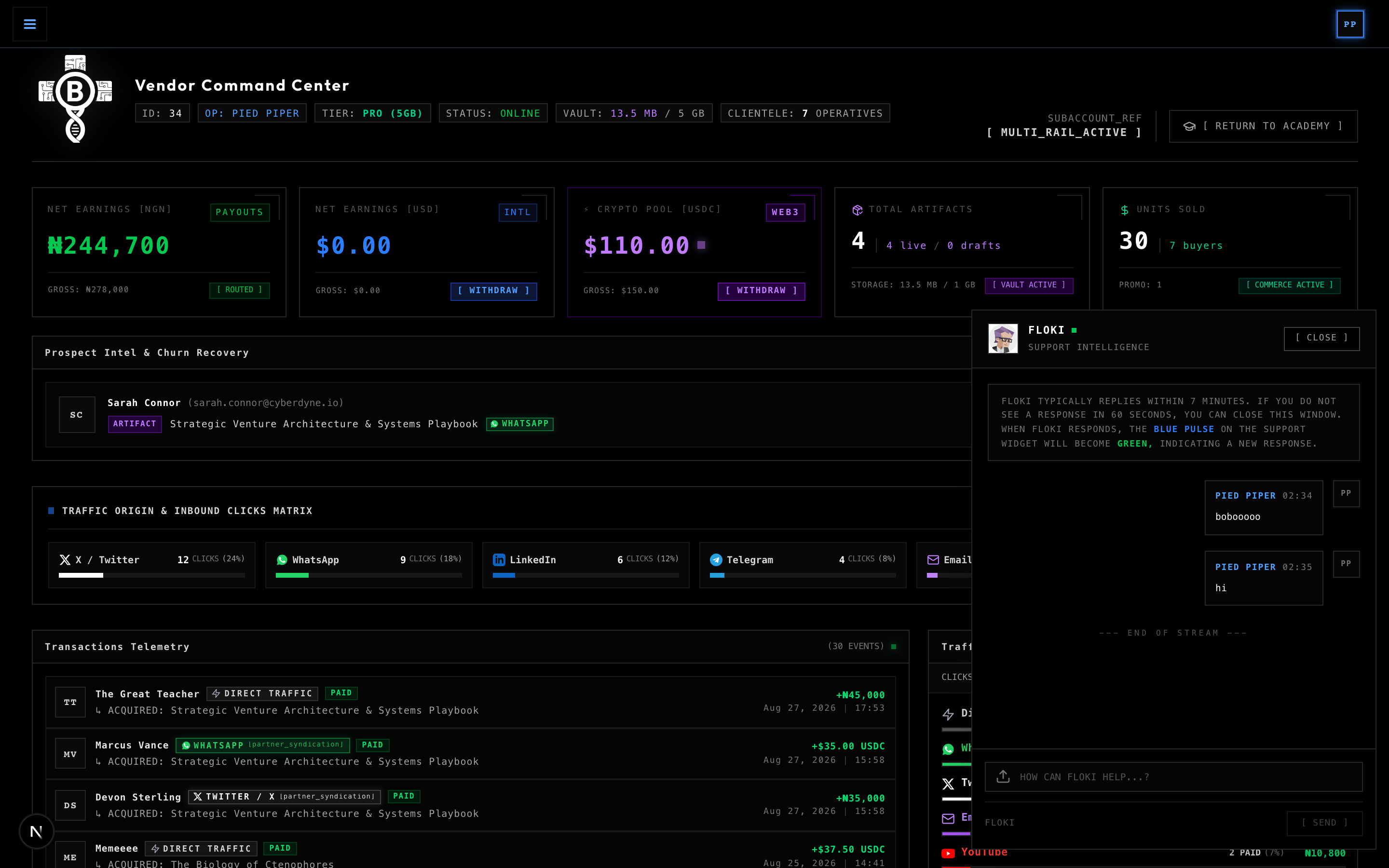Focus the 'How can Floki help' input

[x=1174, y=777]
